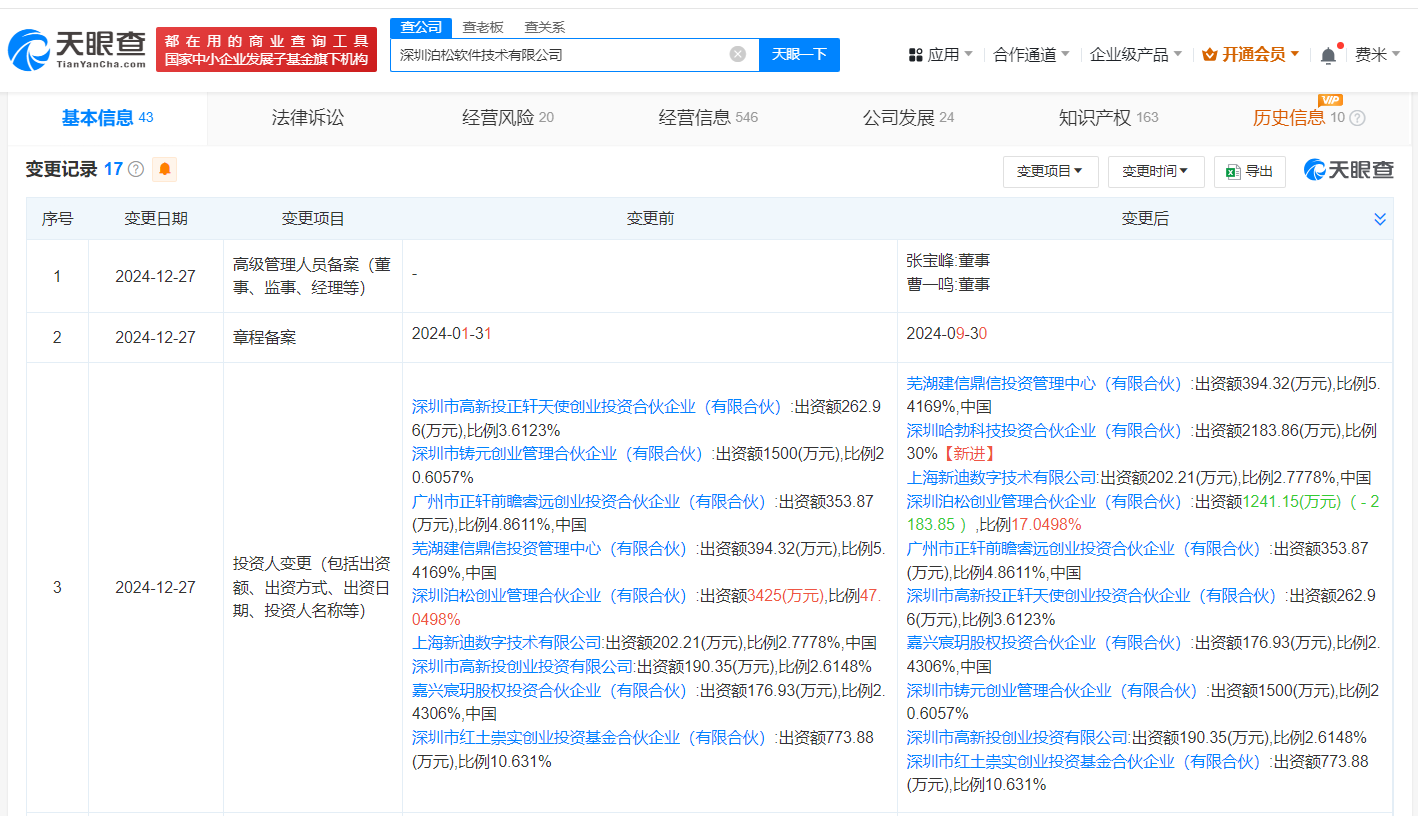This screenshot has height=816, width=1418.
Task: Click the help icon next to 变更记录 17
Action: 136,169
